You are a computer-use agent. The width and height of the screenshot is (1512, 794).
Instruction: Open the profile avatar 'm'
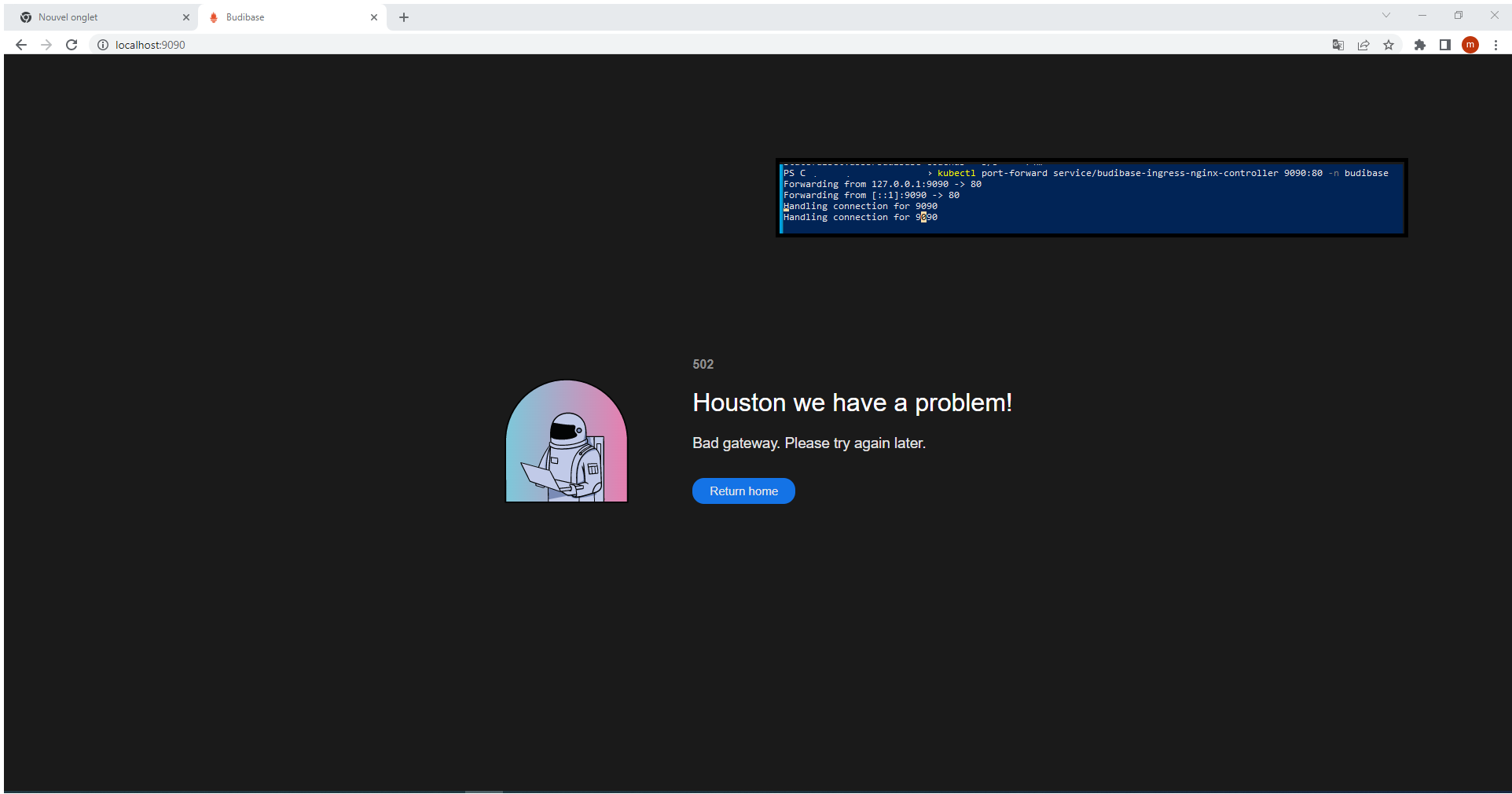tap(1470, 45)
